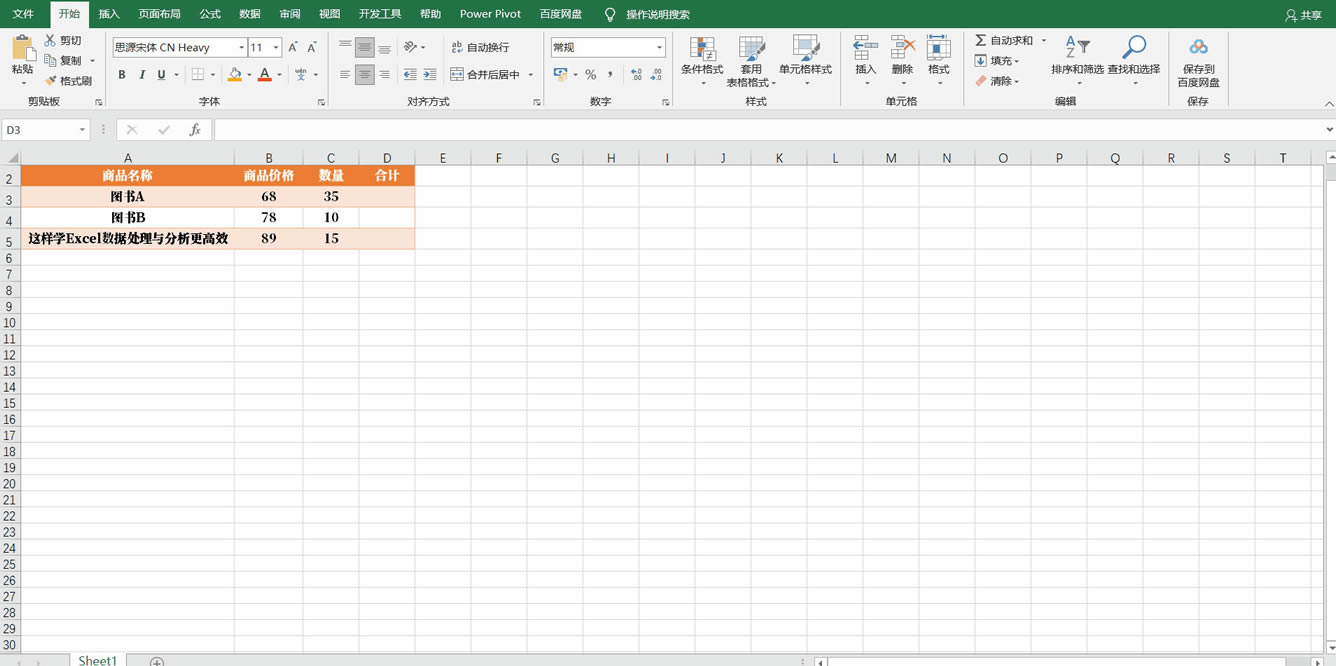Open Conditional Formatting (条件格式)
Viewport: 1336px width, 666px height.
click(702, 49)
